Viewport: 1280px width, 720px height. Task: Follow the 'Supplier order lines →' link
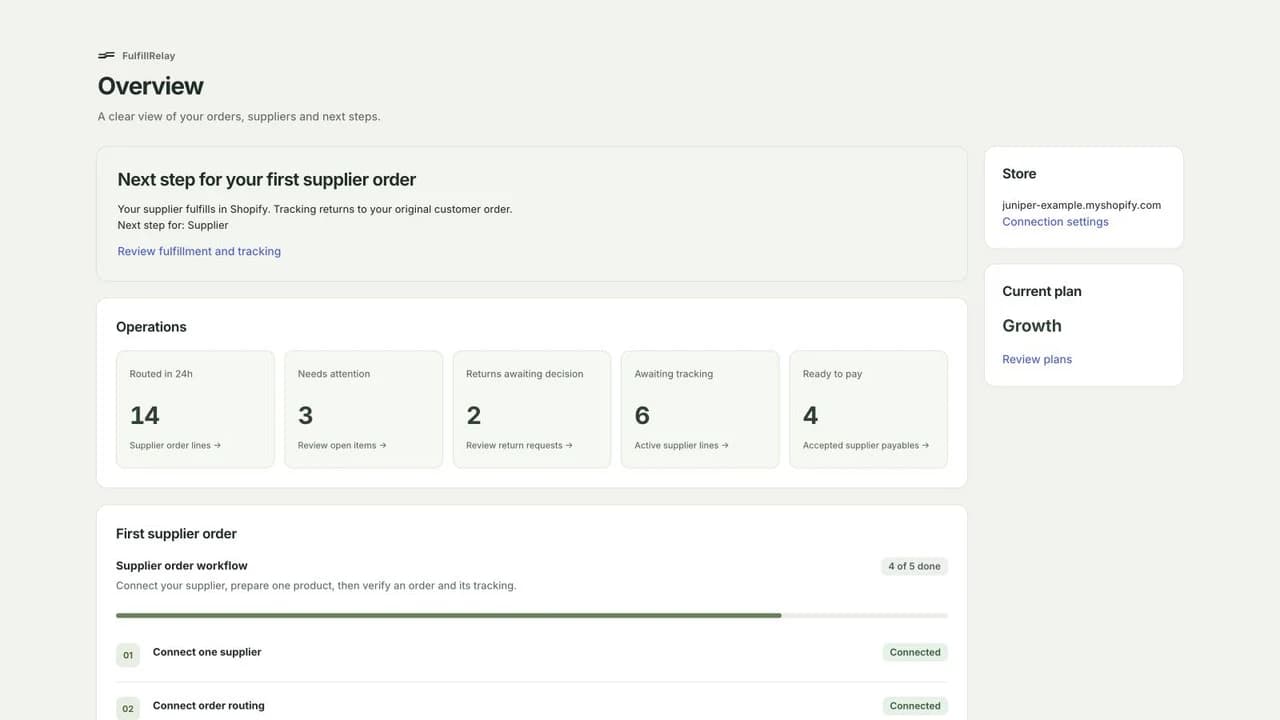175,446
